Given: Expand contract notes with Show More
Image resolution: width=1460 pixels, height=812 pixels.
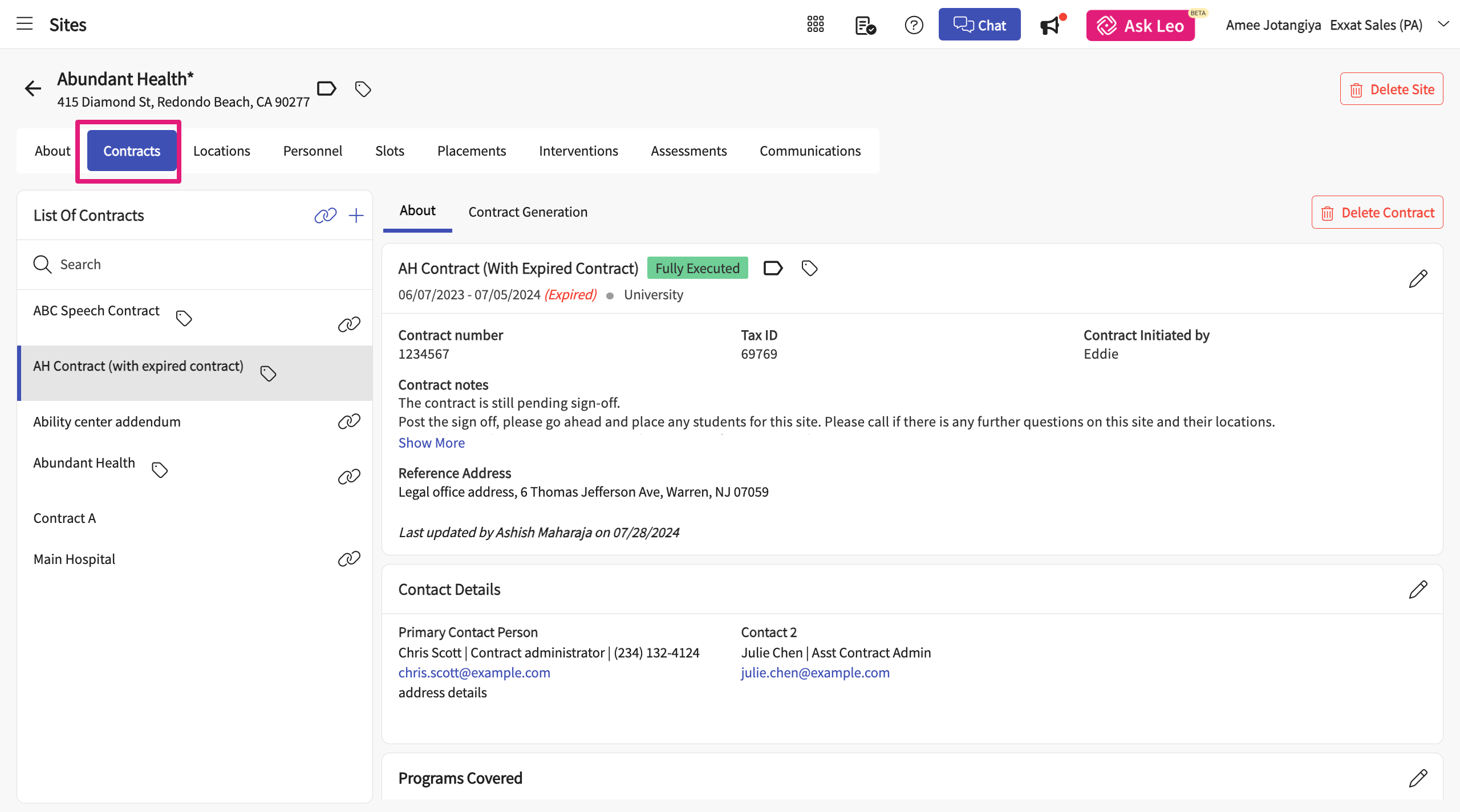Looking at the screenshot, I should click(x=431, y=443).
